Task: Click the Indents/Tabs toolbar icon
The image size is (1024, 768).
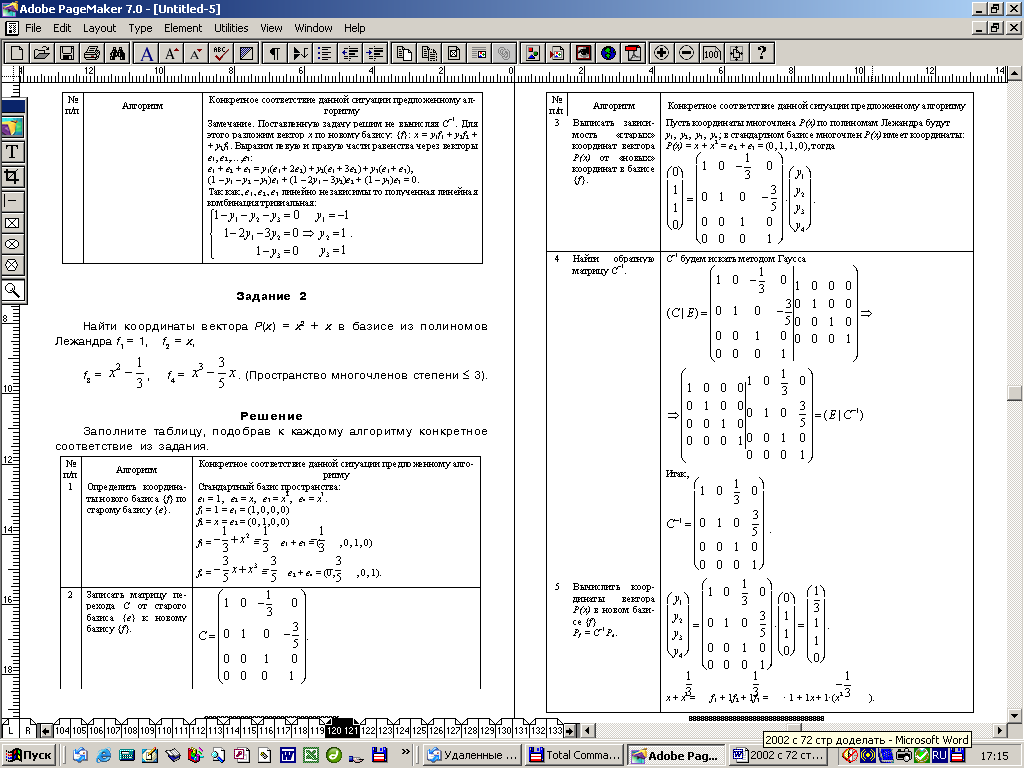Action: 300,53
